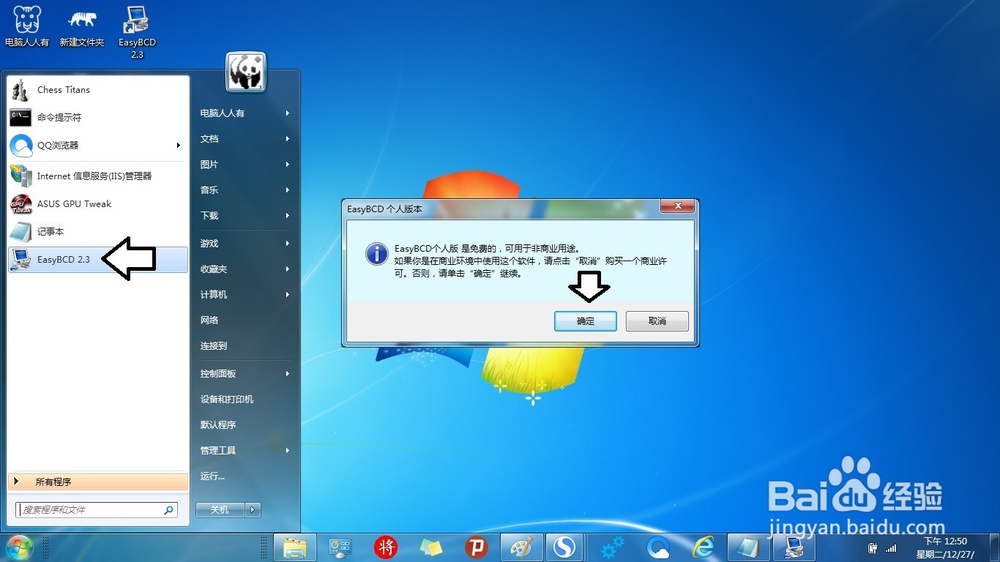
Task: Click the blue info icon in dialog
Action: coord(377,253)
